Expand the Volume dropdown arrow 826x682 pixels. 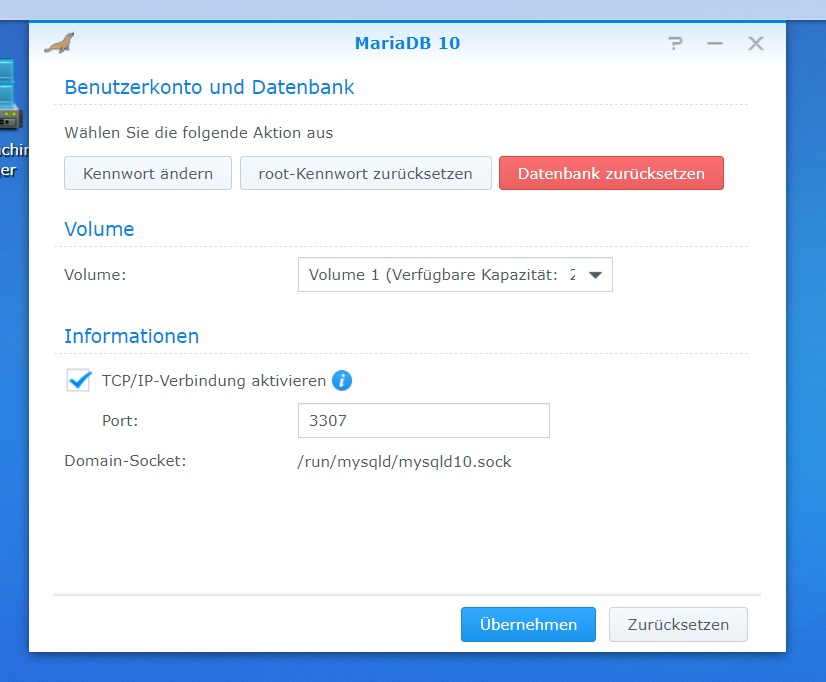pyautogui.click(x=595, y=275)
